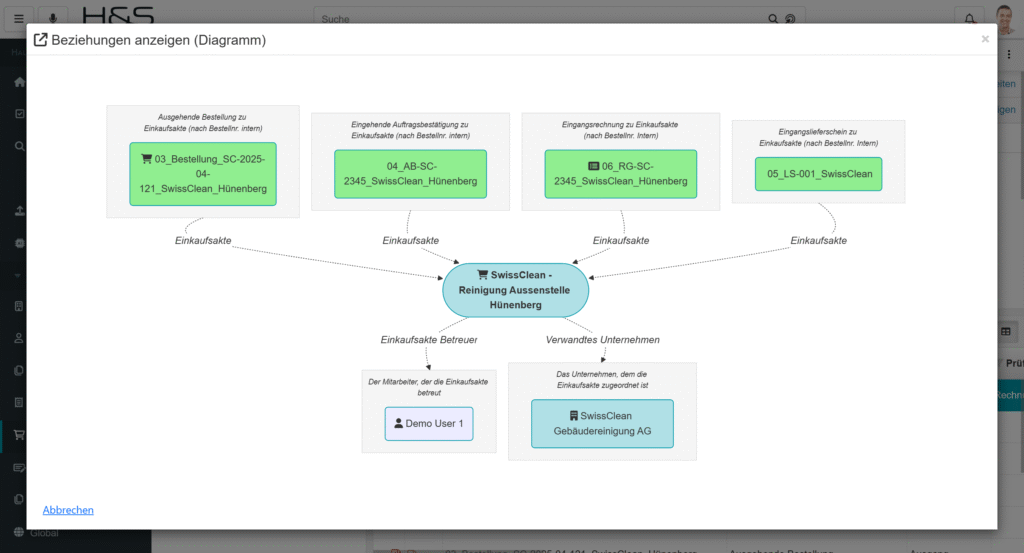Click the upload icon in background sidebar
Image resolution: width=1024 pixels, height=553 pixels.
20,210
